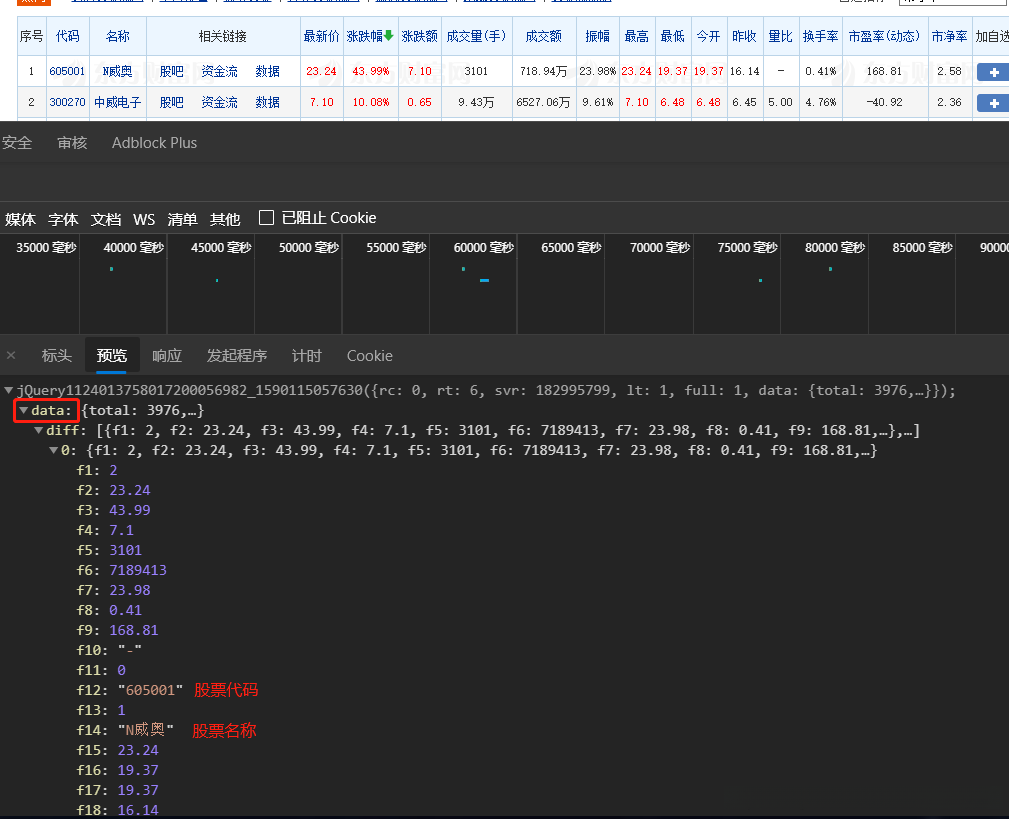Viewport: 1009px width, 819px height.
Task: Click 6527.06万 turnover cell
Action: [x=543, y=102]
